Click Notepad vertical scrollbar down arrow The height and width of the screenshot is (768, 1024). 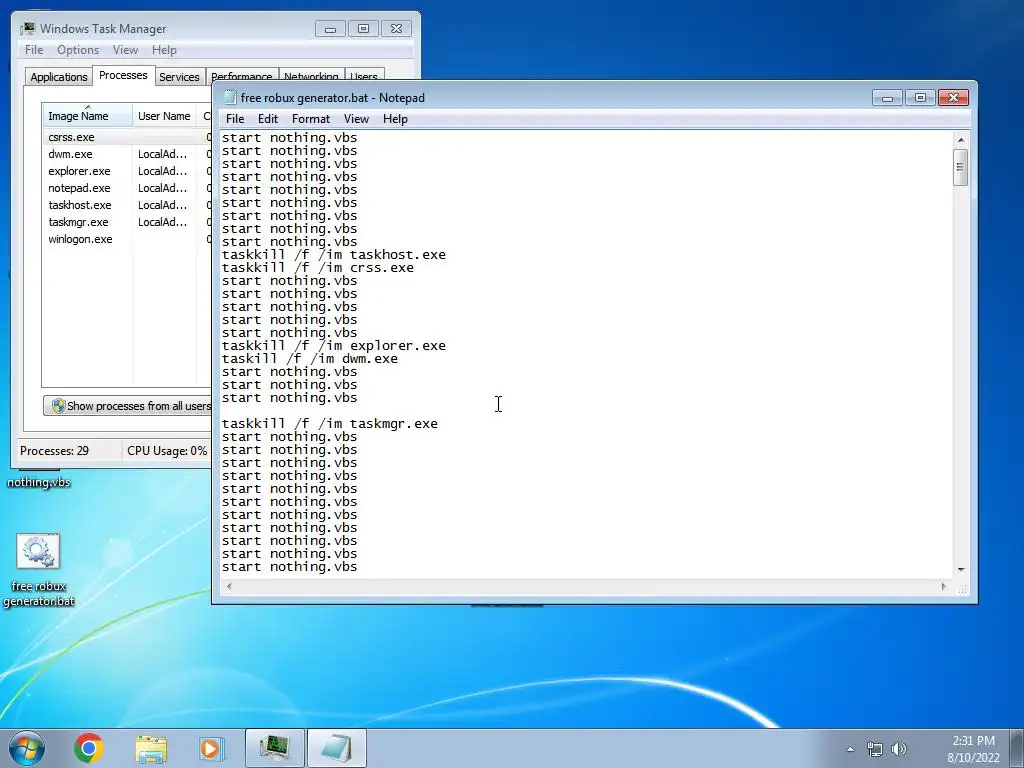pos(961,570)
